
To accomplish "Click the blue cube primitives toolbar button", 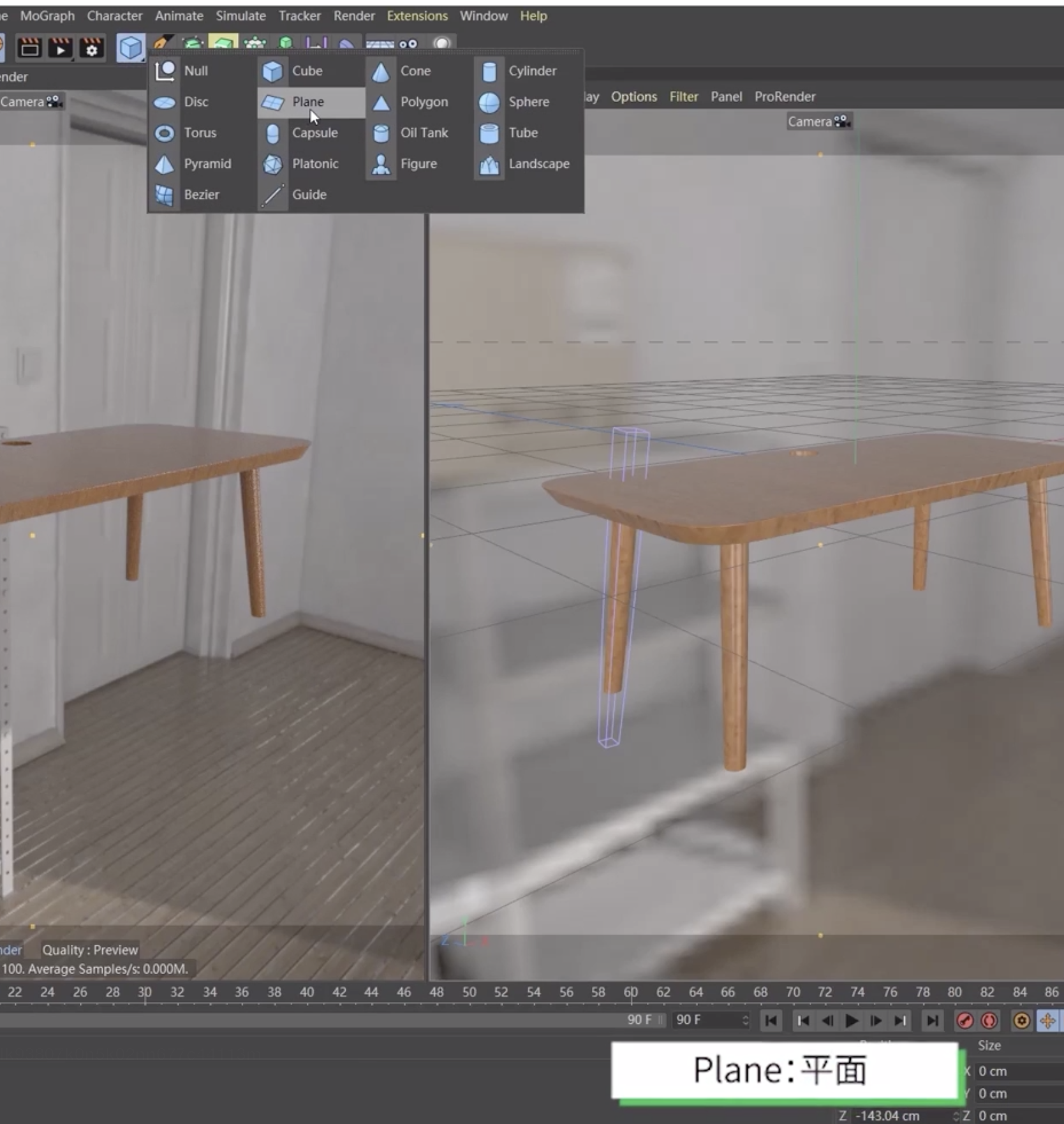I will pos(131,48).
